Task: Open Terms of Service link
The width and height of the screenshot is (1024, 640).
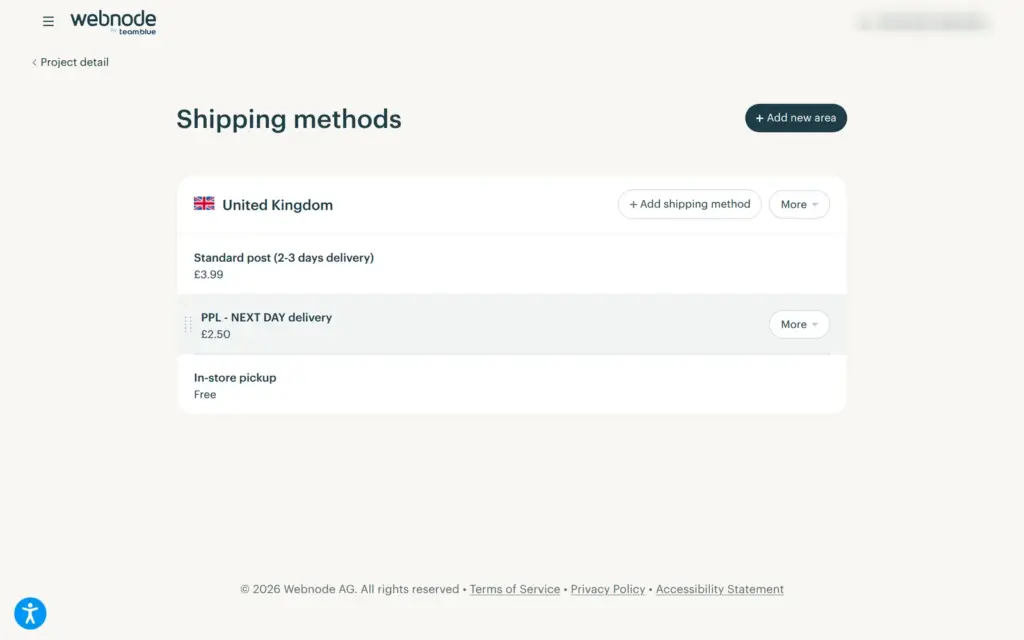Action: coord(515,589)
